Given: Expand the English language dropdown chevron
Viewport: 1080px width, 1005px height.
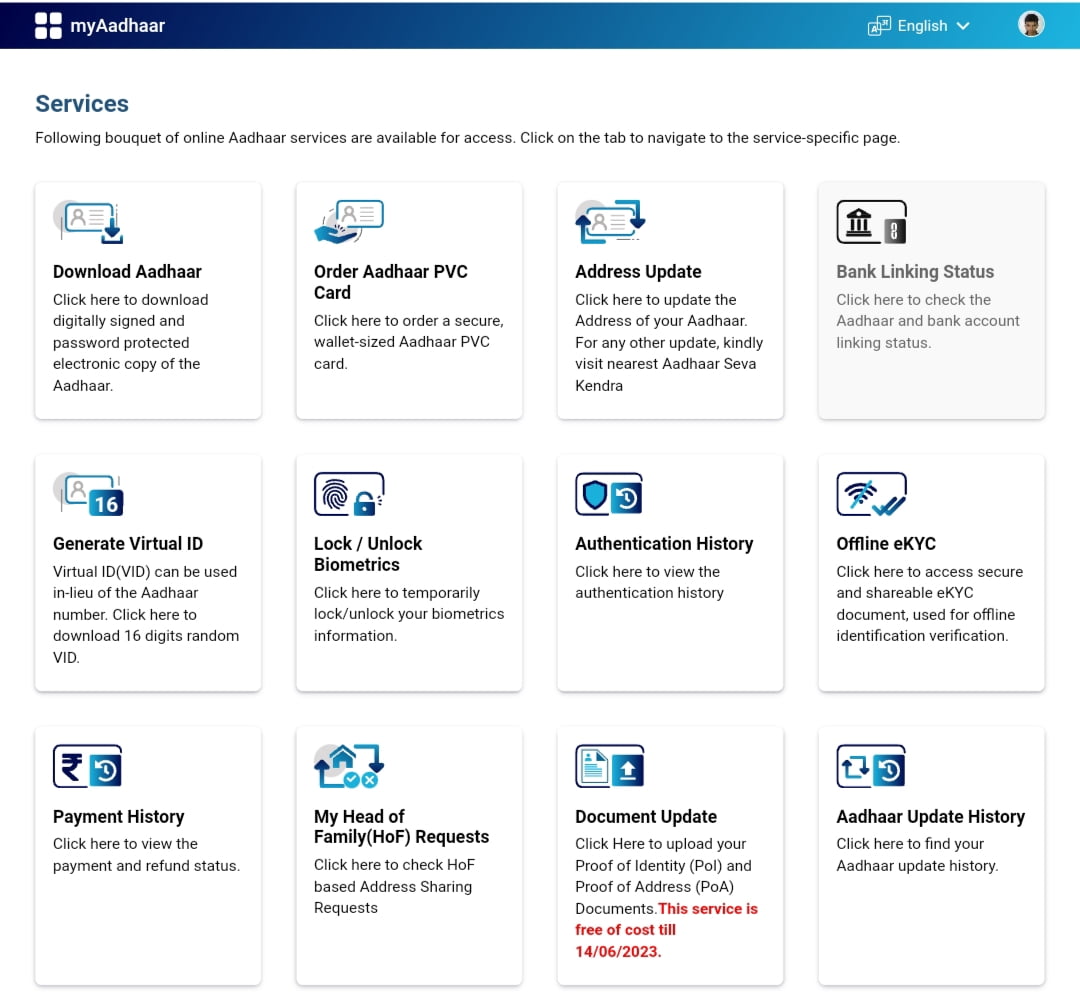Looking at the screenshot, I should [963, 26].
